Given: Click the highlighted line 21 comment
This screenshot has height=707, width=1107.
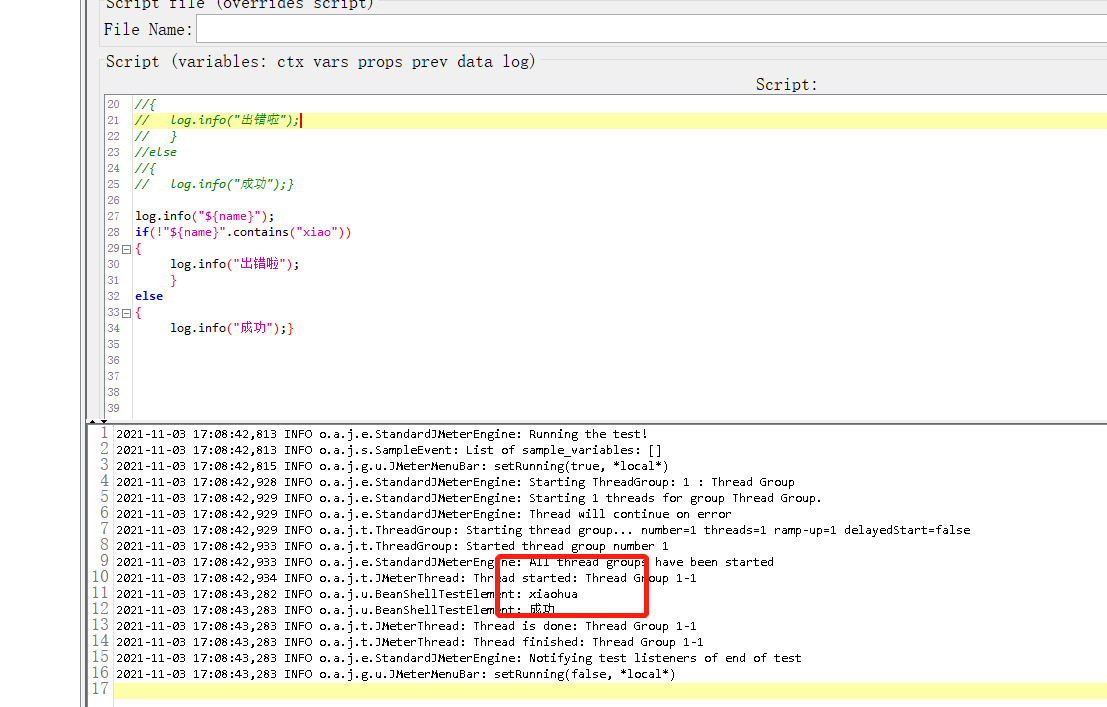Looking at the screenshot, I should [220, 120].
